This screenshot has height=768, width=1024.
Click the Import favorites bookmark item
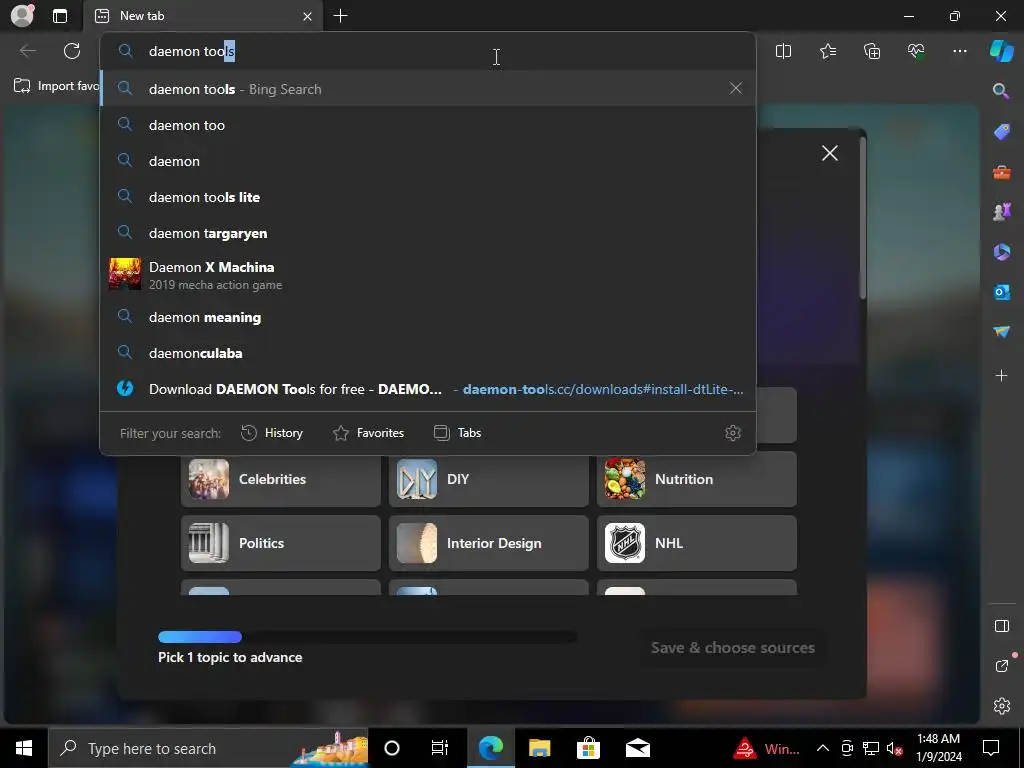pyautogui.click(x=56, y=86)
